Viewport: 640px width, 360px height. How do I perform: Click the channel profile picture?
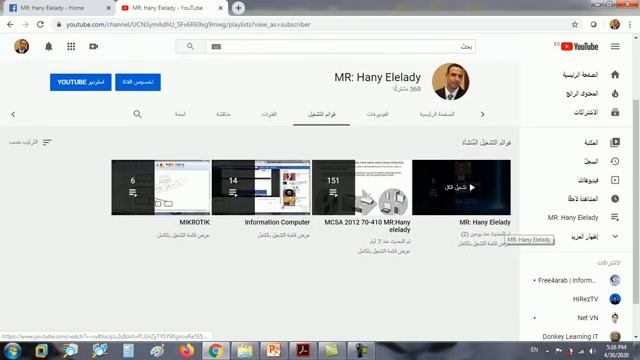(451, 82)
